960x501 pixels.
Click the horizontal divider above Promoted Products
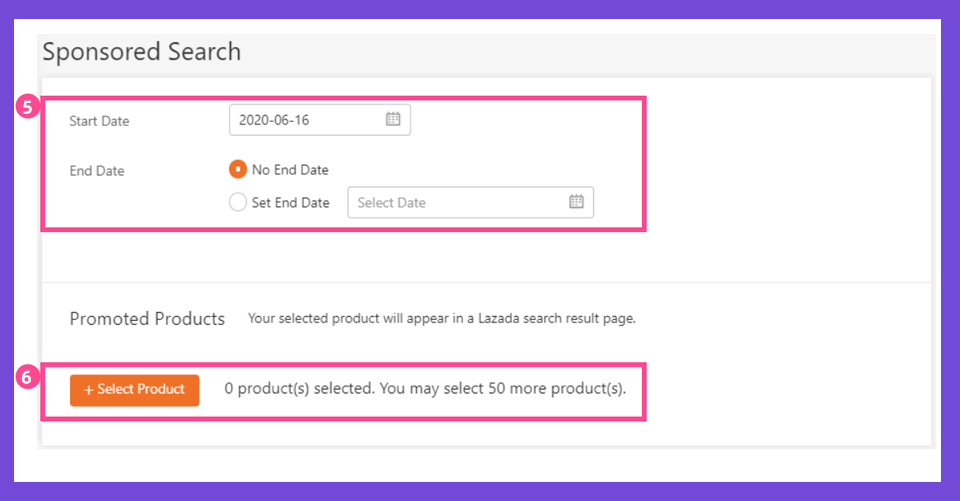click(487, 282)
